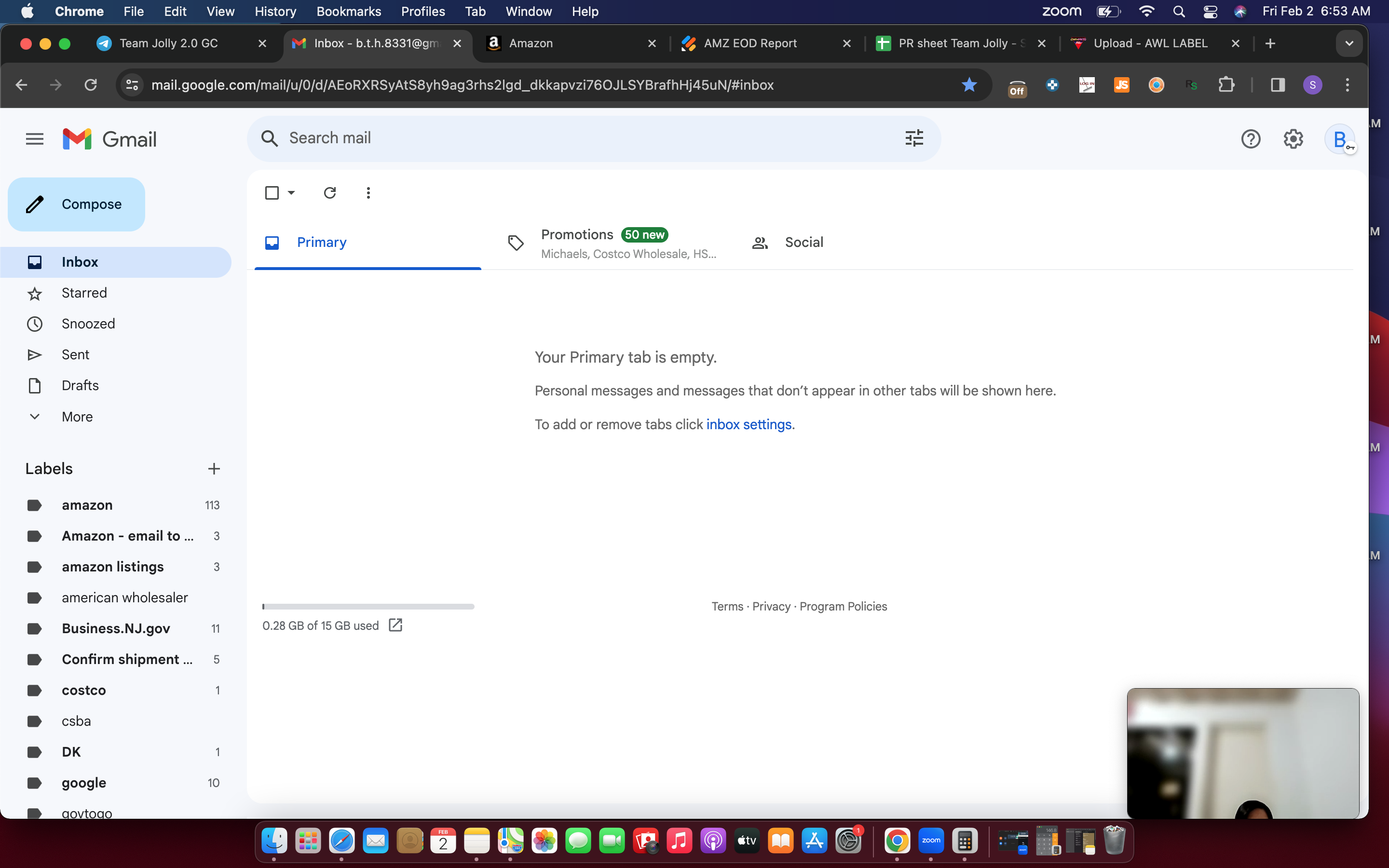
Task: Click the Chrome address bar URL
Action: (463, 85)
